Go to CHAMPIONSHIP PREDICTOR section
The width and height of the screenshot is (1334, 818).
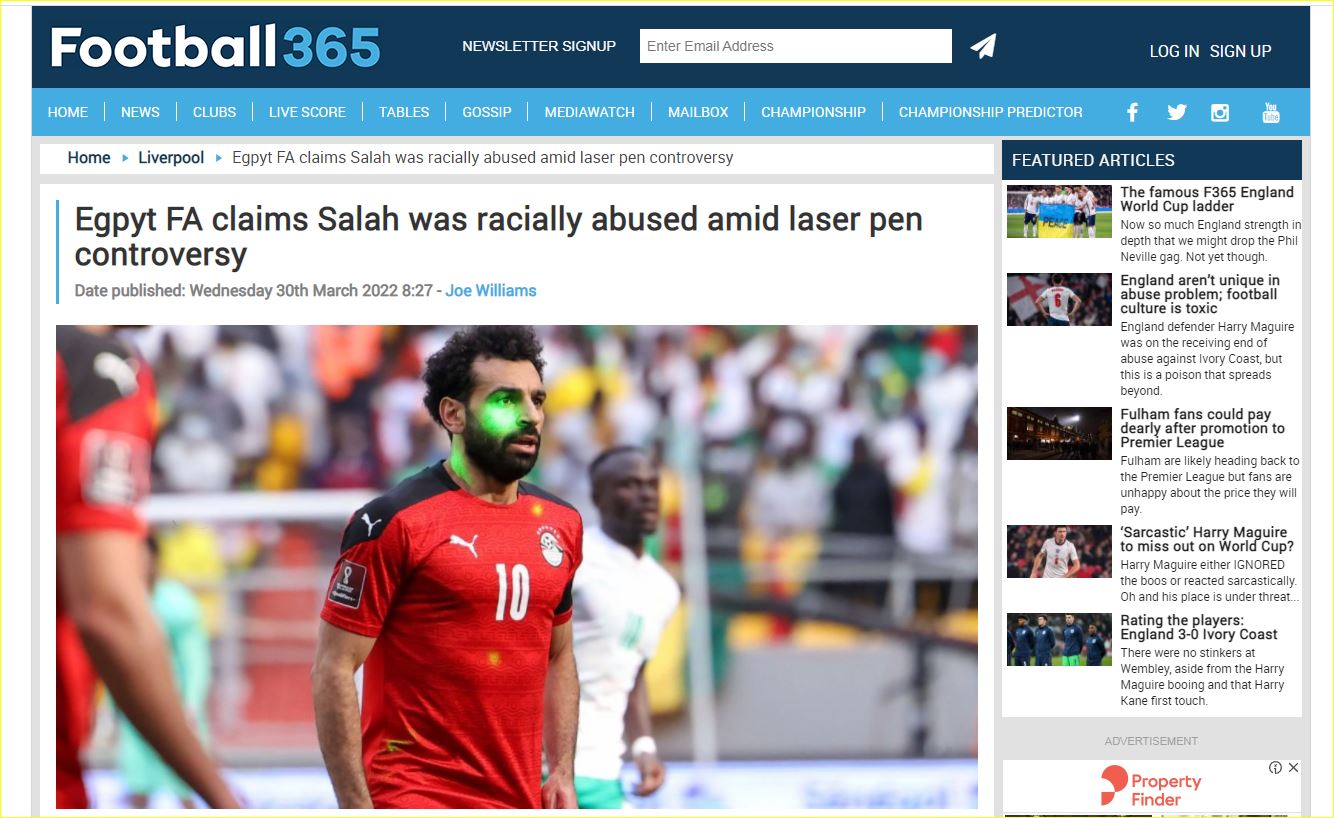pyautogui.click(x=990, y=112)
